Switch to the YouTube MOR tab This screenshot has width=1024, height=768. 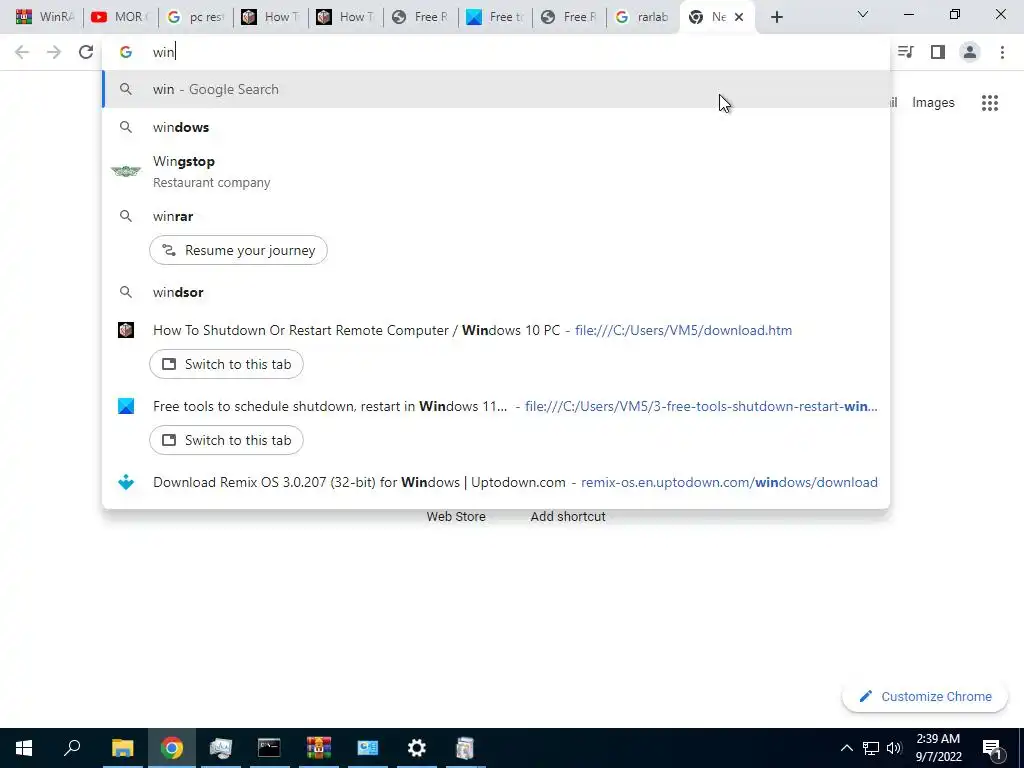pos(120,17)
